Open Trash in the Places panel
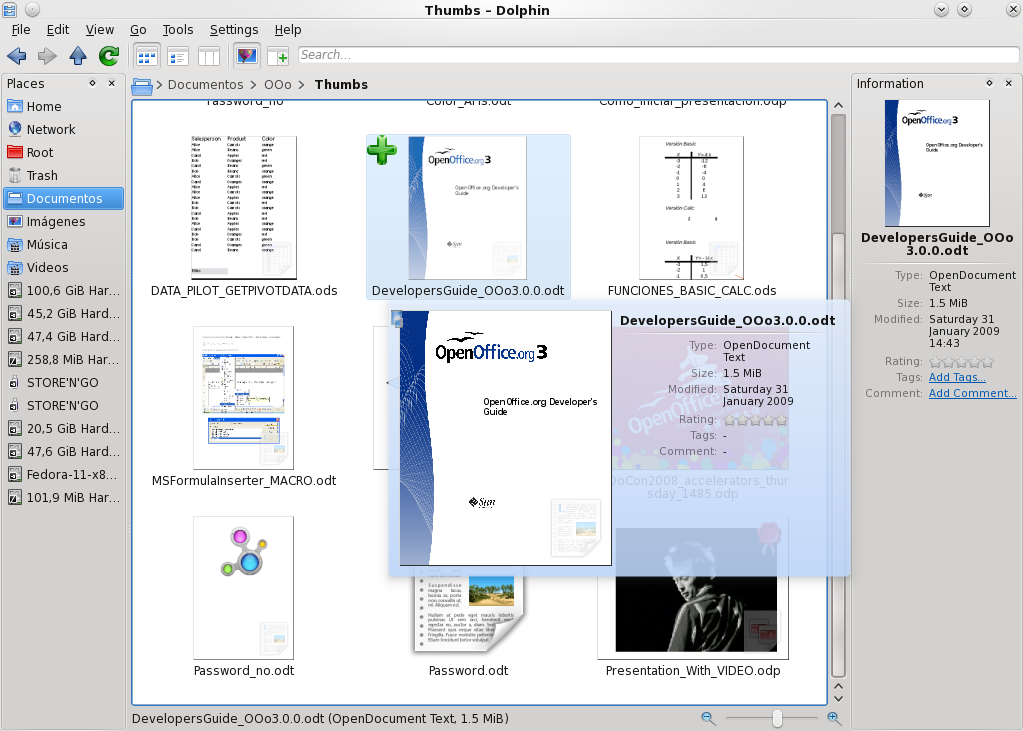Screen dimensions: 1023x731 [x=63, y=176]
